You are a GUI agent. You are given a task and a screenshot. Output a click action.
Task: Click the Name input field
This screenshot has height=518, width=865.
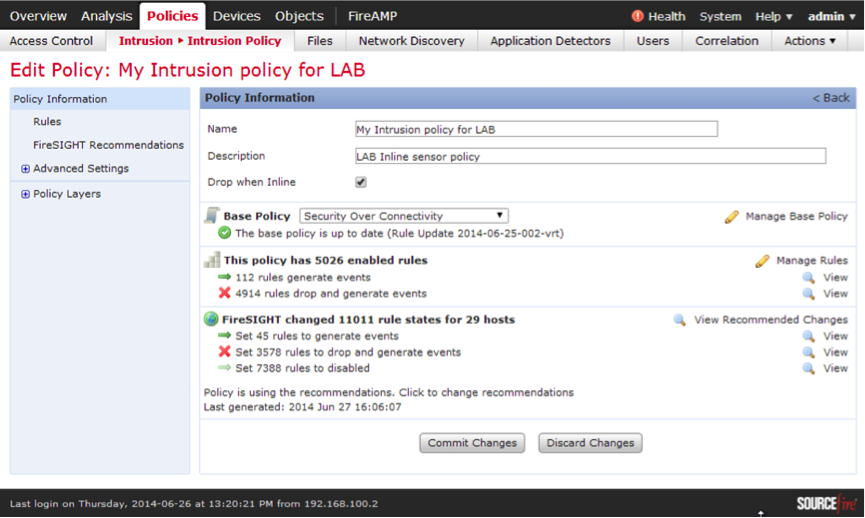[536, 129]
